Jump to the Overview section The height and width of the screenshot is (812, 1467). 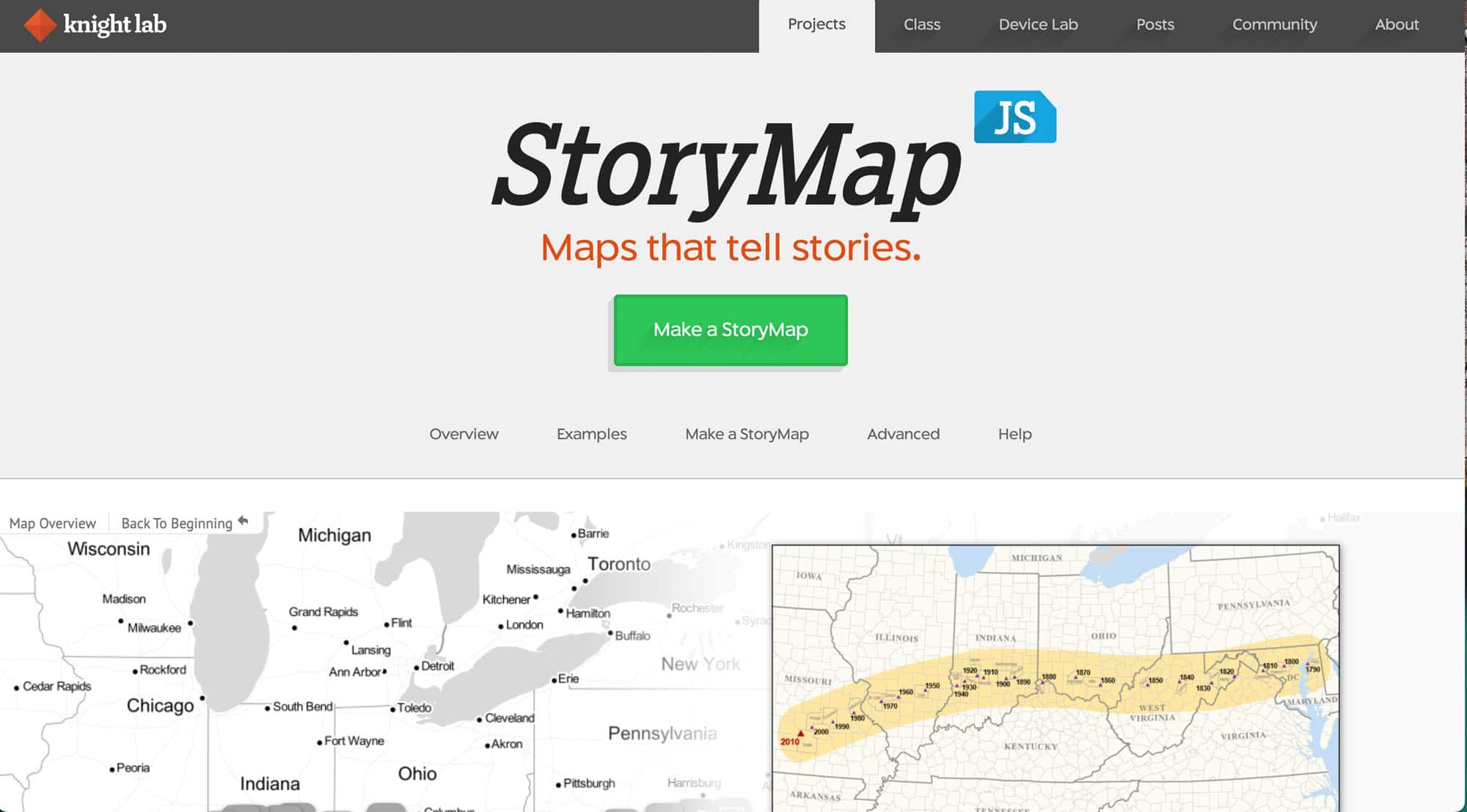click(x=464, y=434)
